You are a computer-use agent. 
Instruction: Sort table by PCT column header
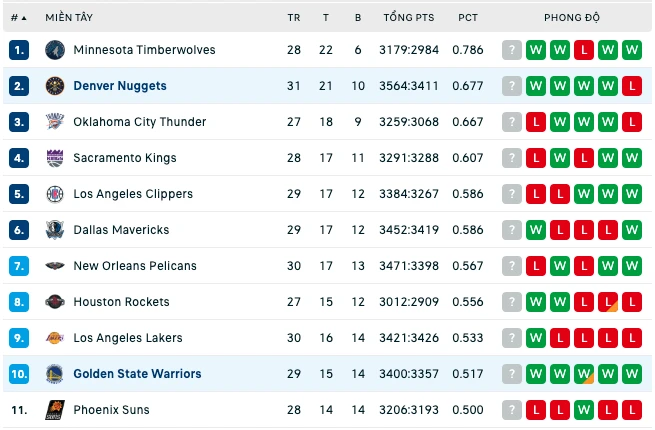coord(468,18)
